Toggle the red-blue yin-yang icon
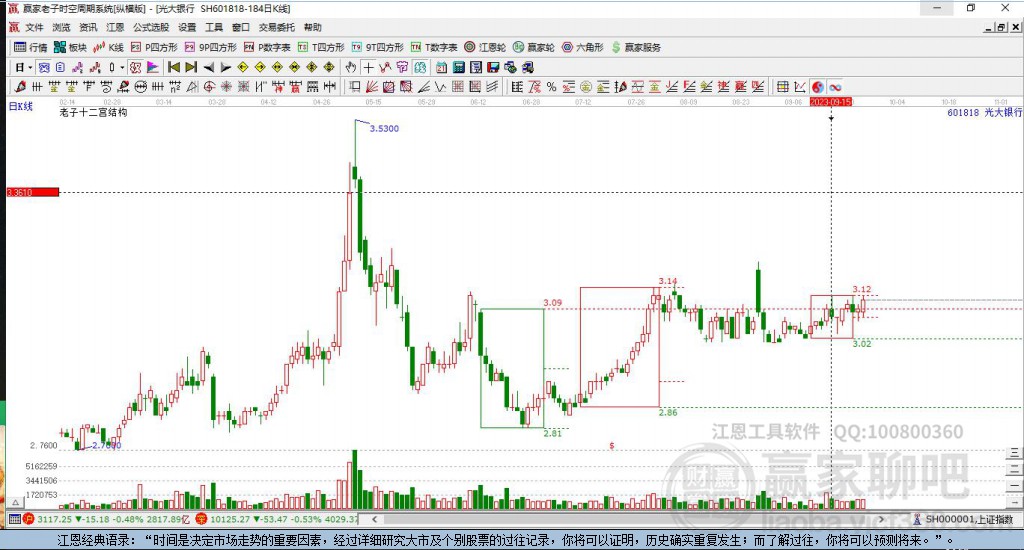This screenshot has width=1024, height=550. click(x=818, y=87)
